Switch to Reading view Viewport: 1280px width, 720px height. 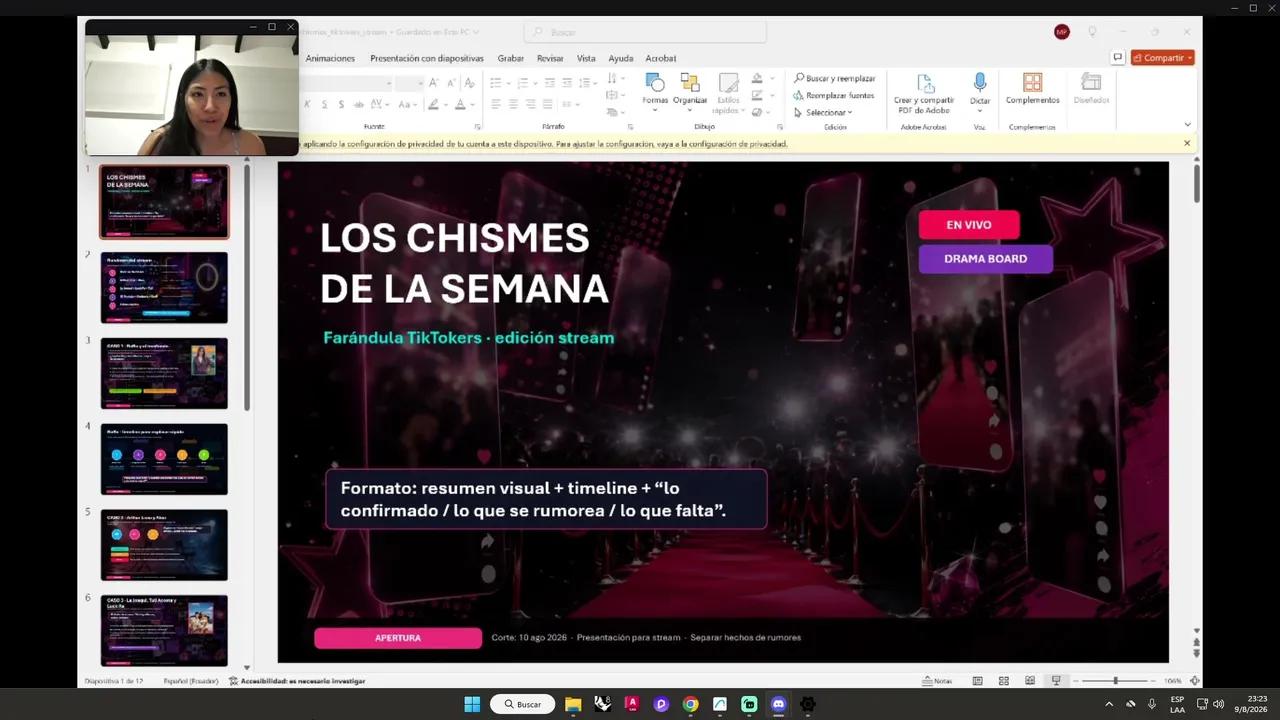click(x=1030, y=681)
